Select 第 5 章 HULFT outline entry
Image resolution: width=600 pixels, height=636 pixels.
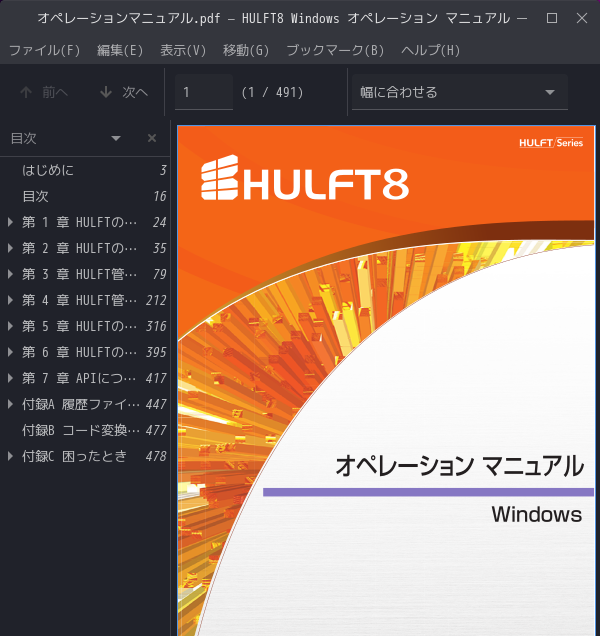click(85, 326)
